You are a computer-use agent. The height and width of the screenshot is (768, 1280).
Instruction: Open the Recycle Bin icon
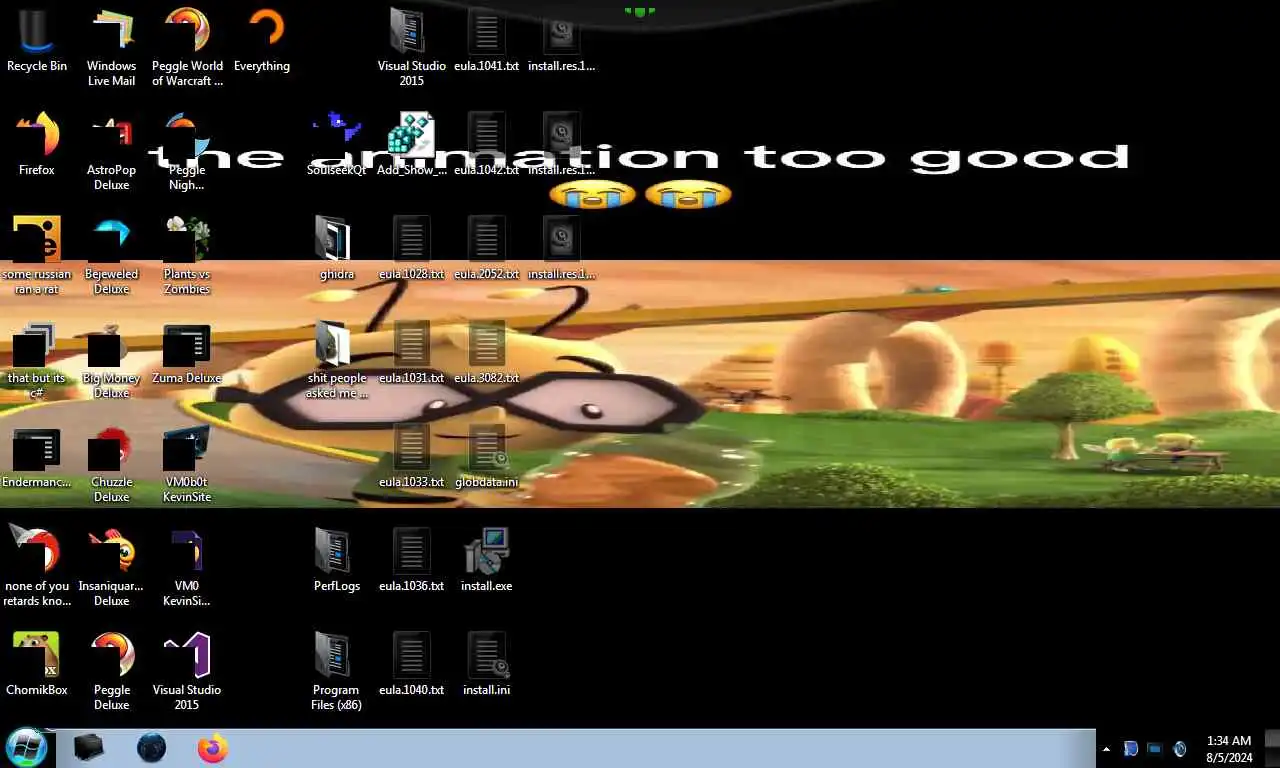[x=37, y=42]
